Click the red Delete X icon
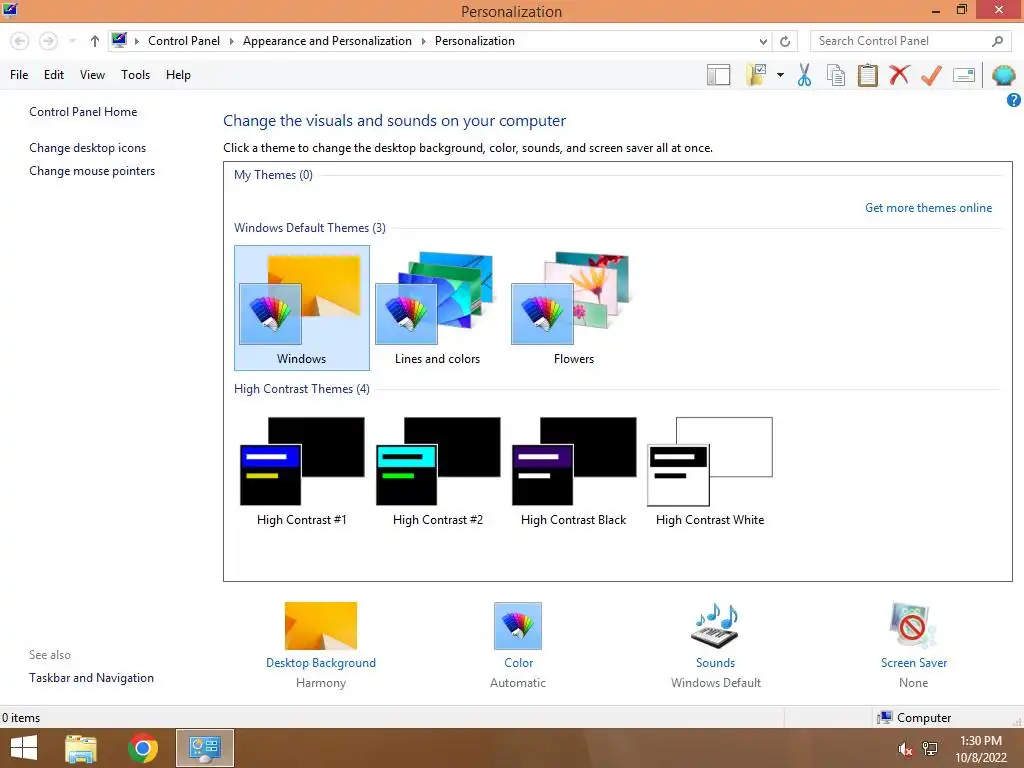This screenshot has width=1024, height=768. [899, 74]
